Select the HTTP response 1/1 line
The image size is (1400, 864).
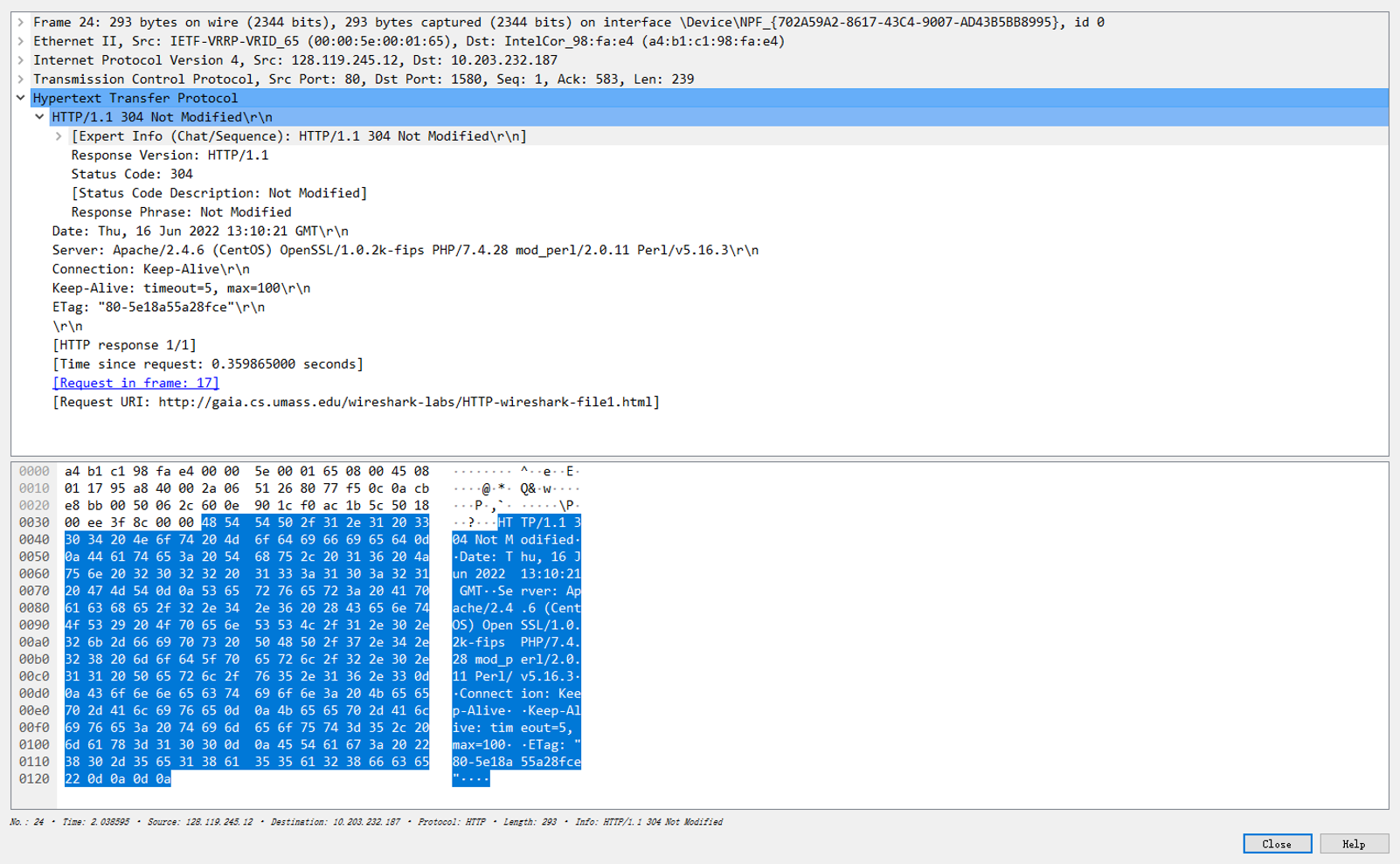click(124, 345)
